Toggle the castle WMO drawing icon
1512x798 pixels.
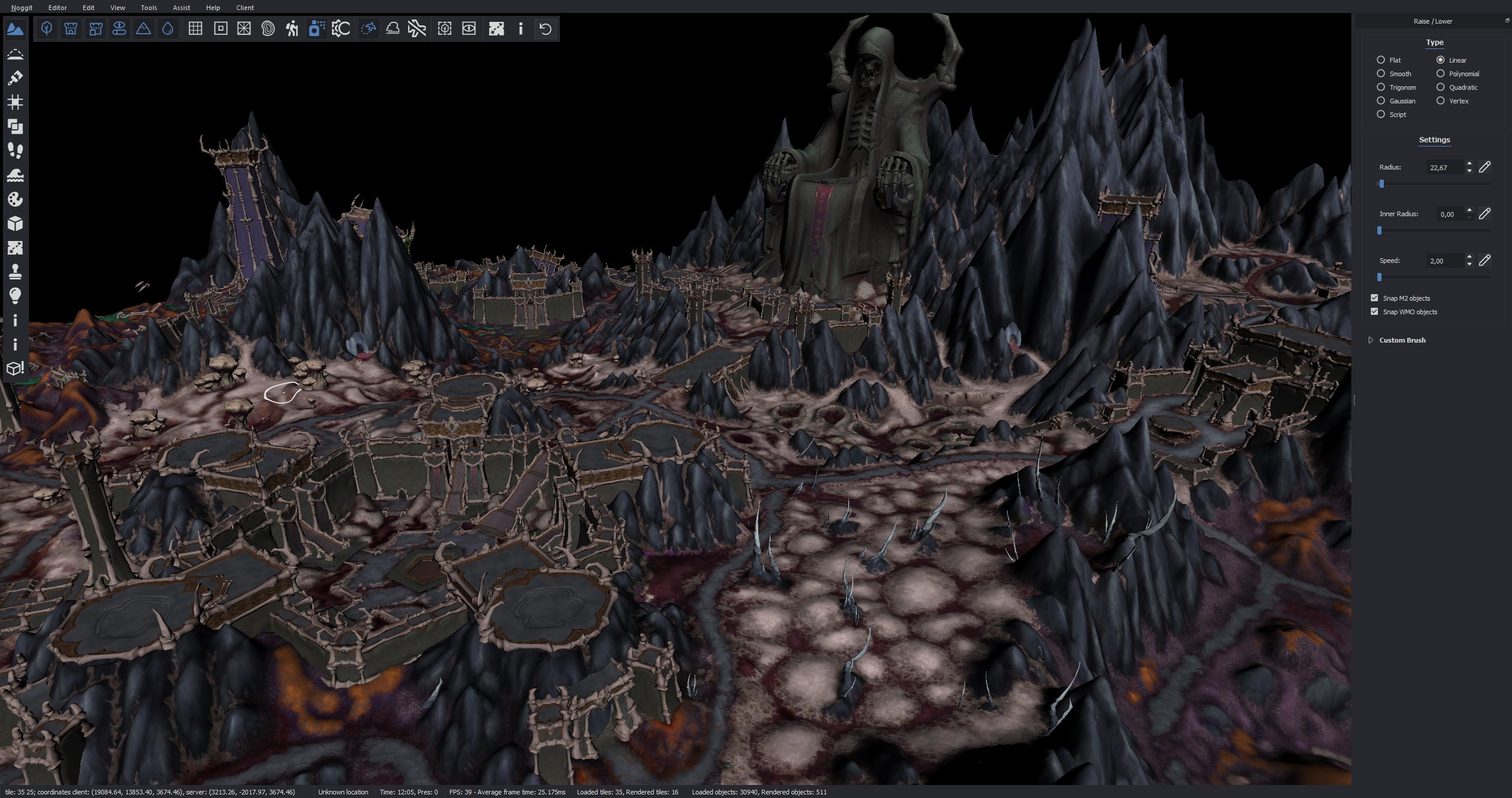[71, 28]
